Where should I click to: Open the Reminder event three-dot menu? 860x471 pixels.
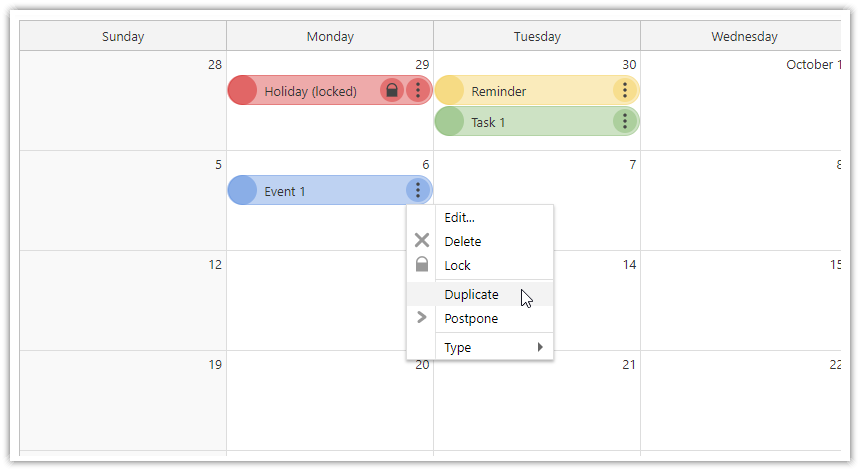click(x=625, y=91)
